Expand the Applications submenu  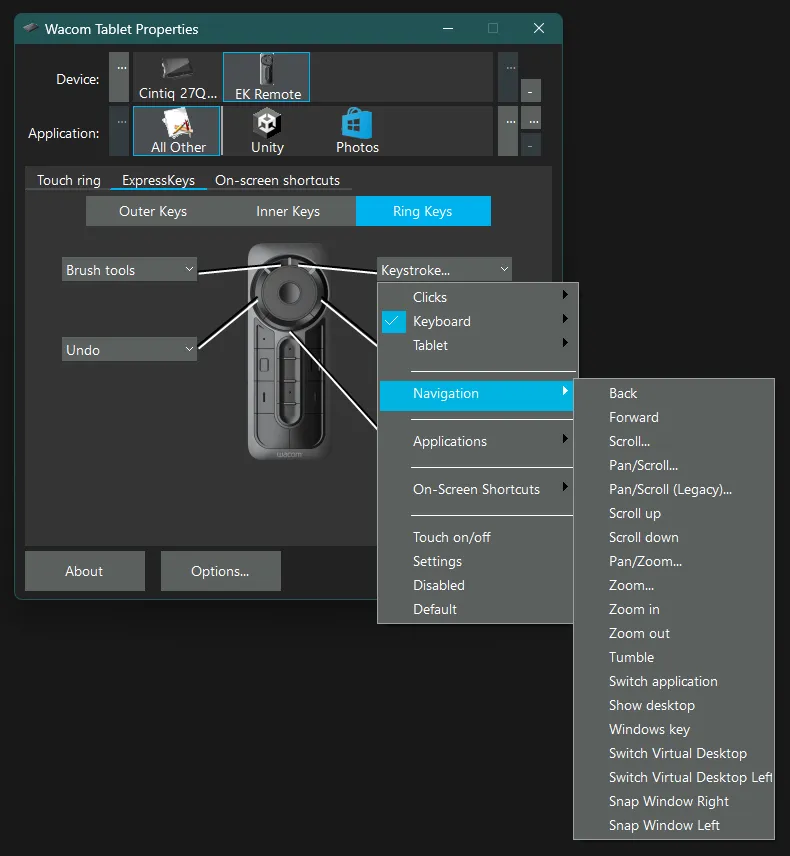pos(476,441)
